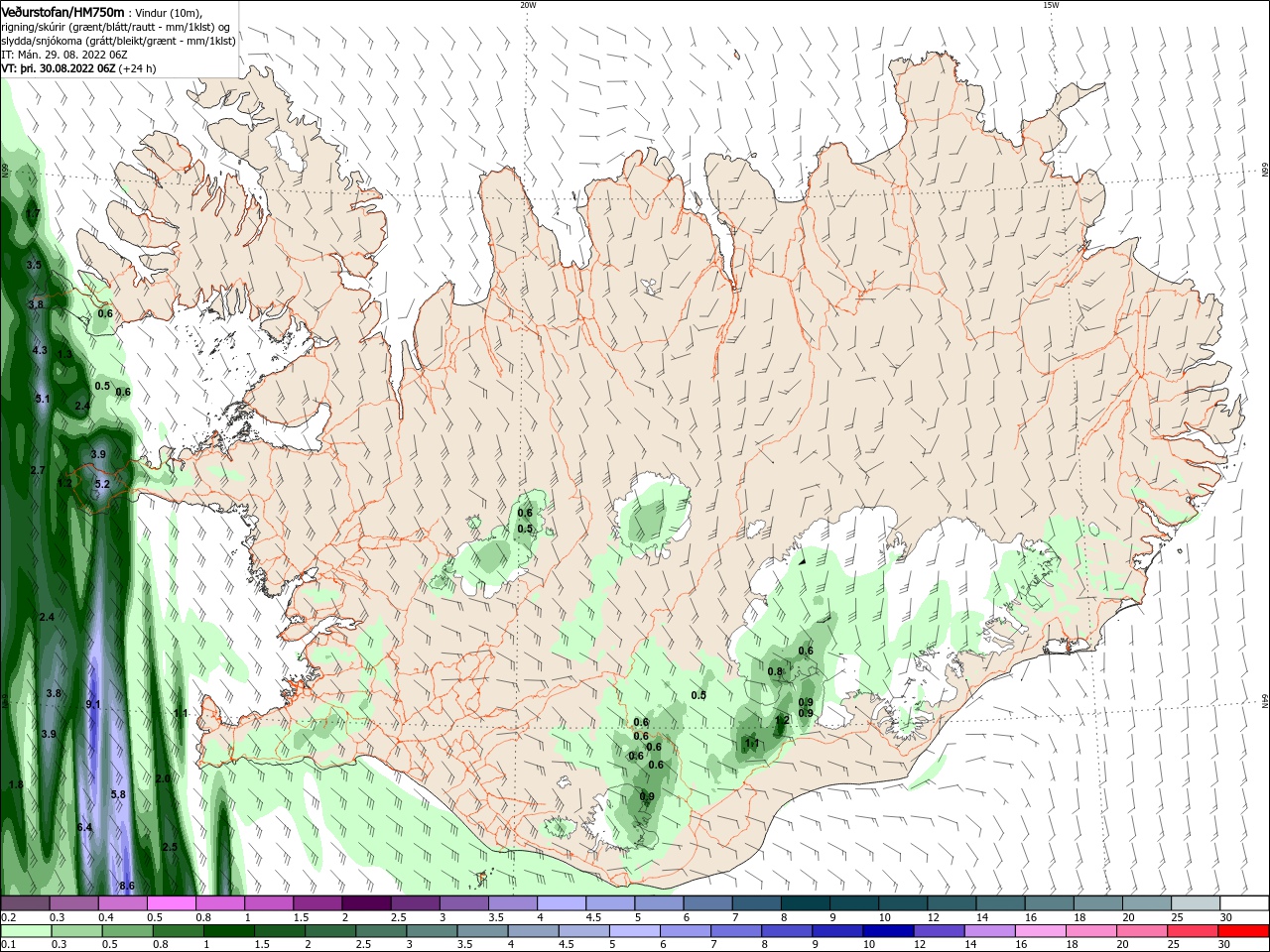Click the darkest purple 2 mm legend swatch
The image size is (1270, 952).
click(x=366, y=903)
